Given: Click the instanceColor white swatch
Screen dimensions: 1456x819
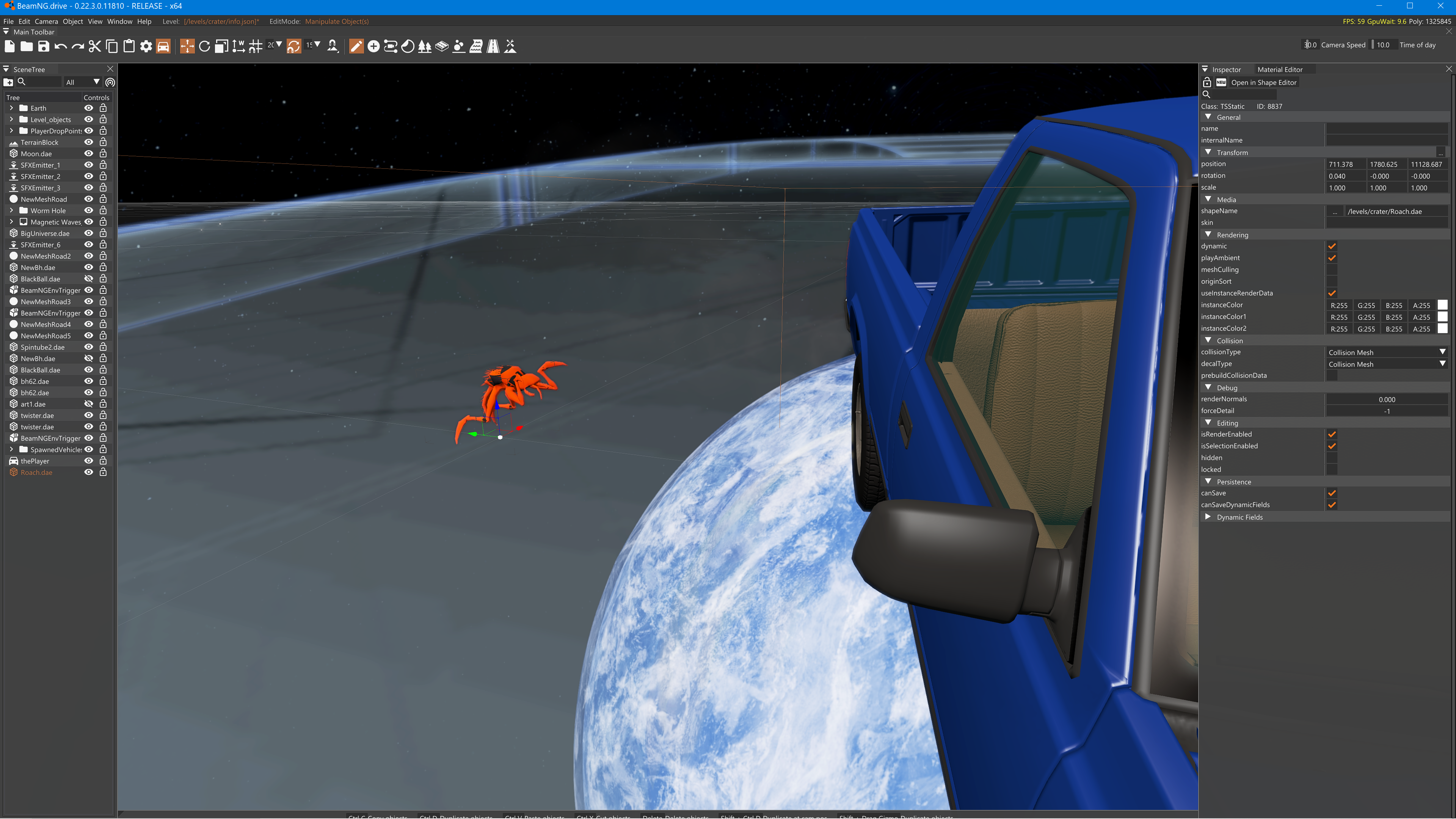Looking at the screenshot, I should coord(1442,305).
